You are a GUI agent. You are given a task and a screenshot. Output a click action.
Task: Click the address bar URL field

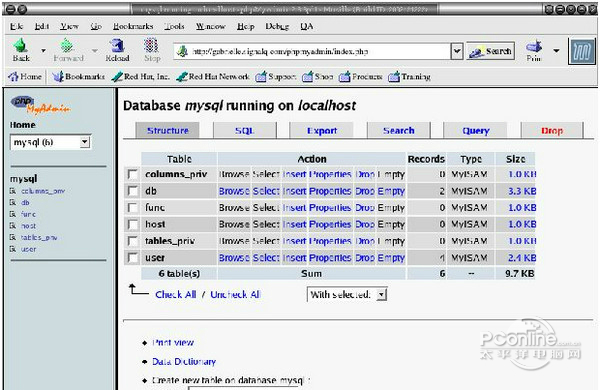pos(312,51)
